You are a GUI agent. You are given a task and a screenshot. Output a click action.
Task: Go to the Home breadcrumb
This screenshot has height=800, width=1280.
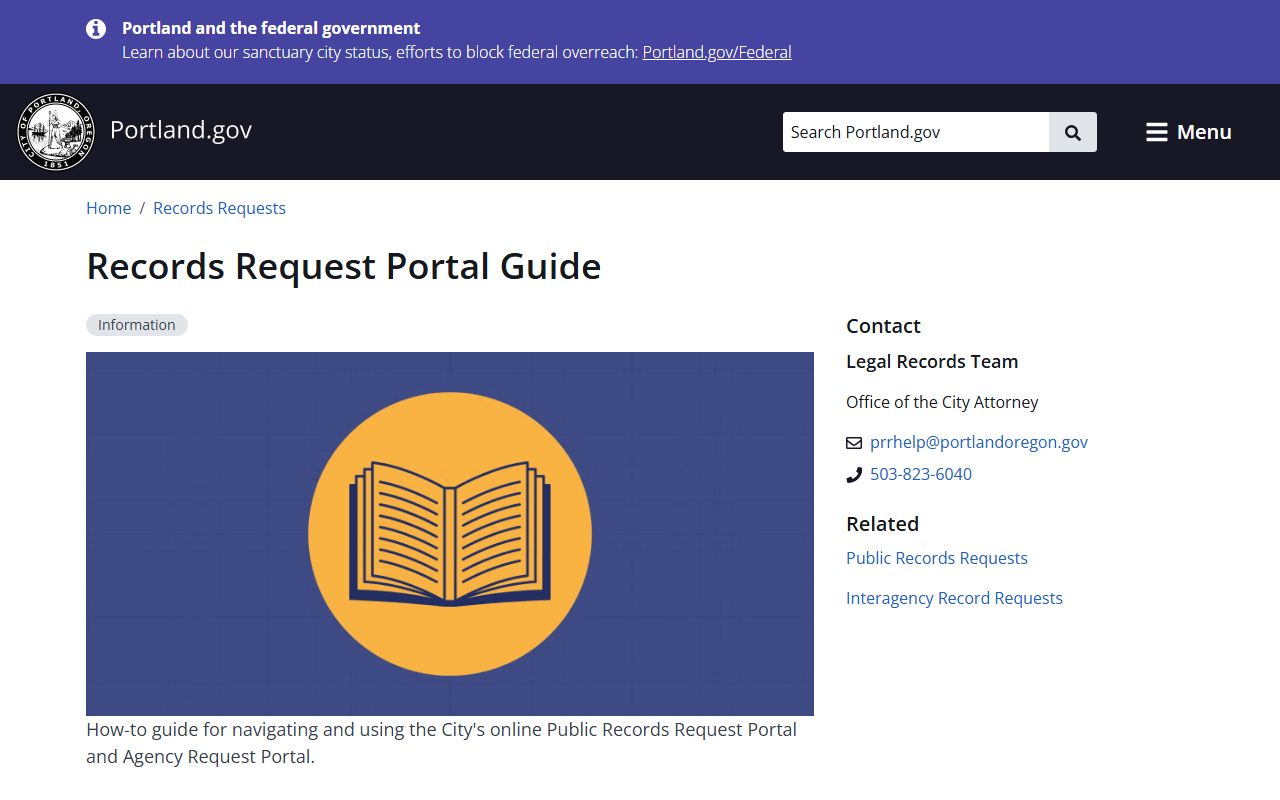pos(108,208)
